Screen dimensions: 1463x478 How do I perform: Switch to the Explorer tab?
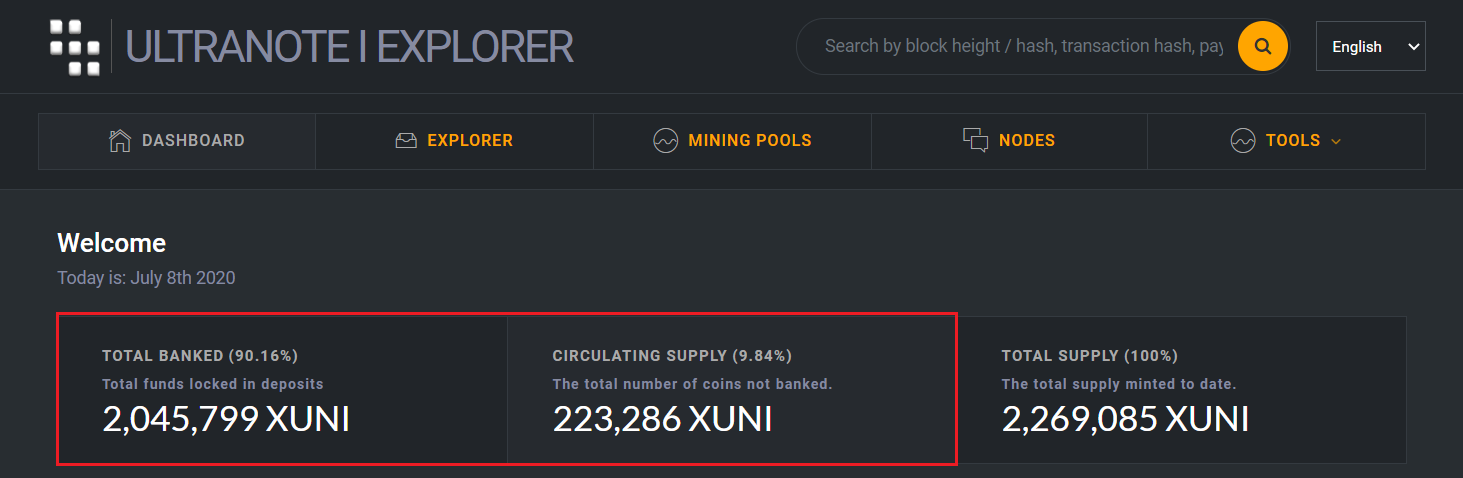pyautogui.click(x=455, y=141)
